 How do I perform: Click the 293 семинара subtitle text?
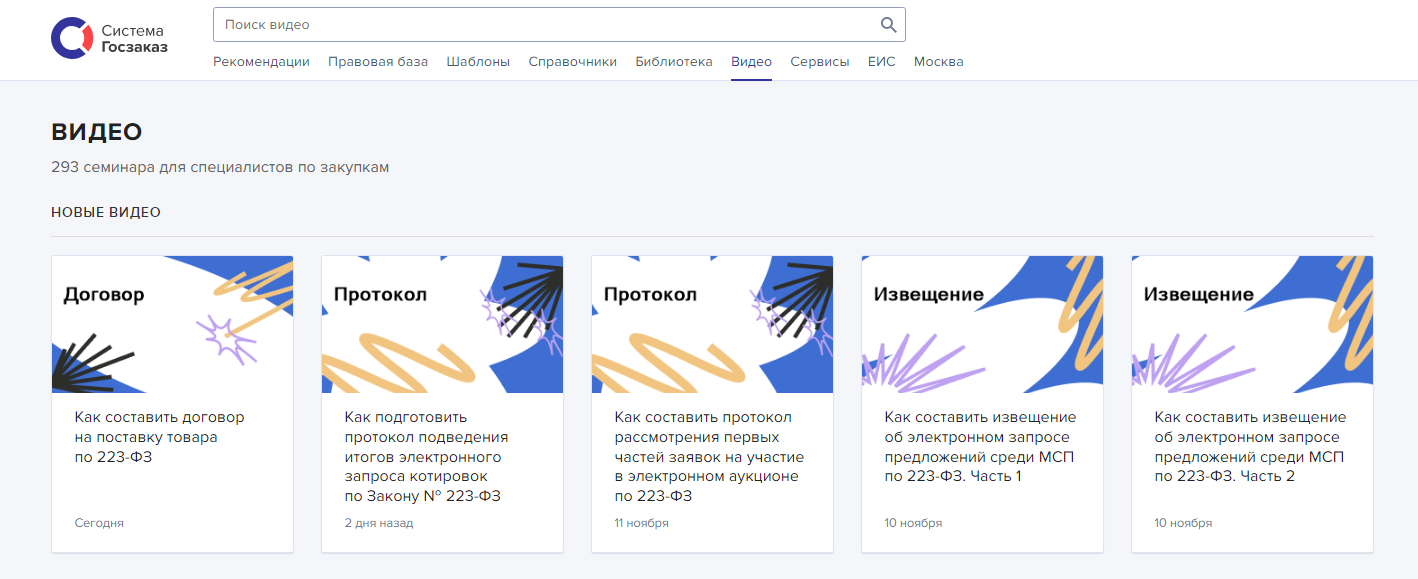coord(220,167)
